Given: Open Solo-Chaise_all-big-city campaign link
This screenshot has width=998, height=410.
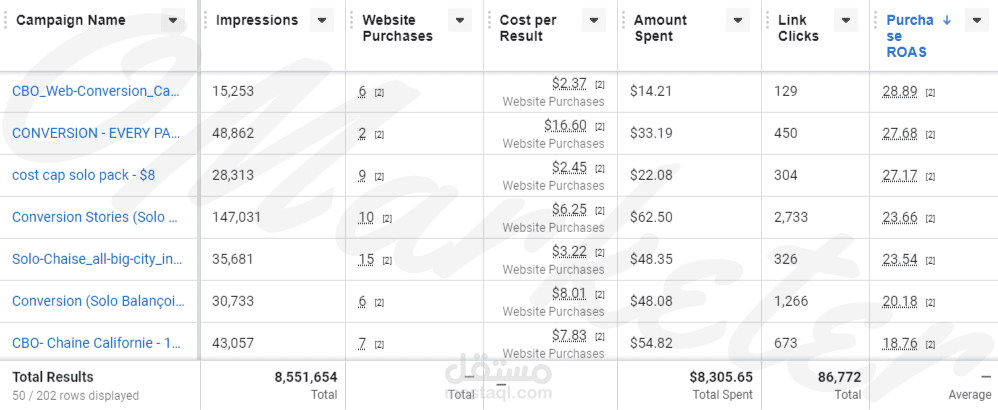Looking at the screenshot, I should coord(97,259).
